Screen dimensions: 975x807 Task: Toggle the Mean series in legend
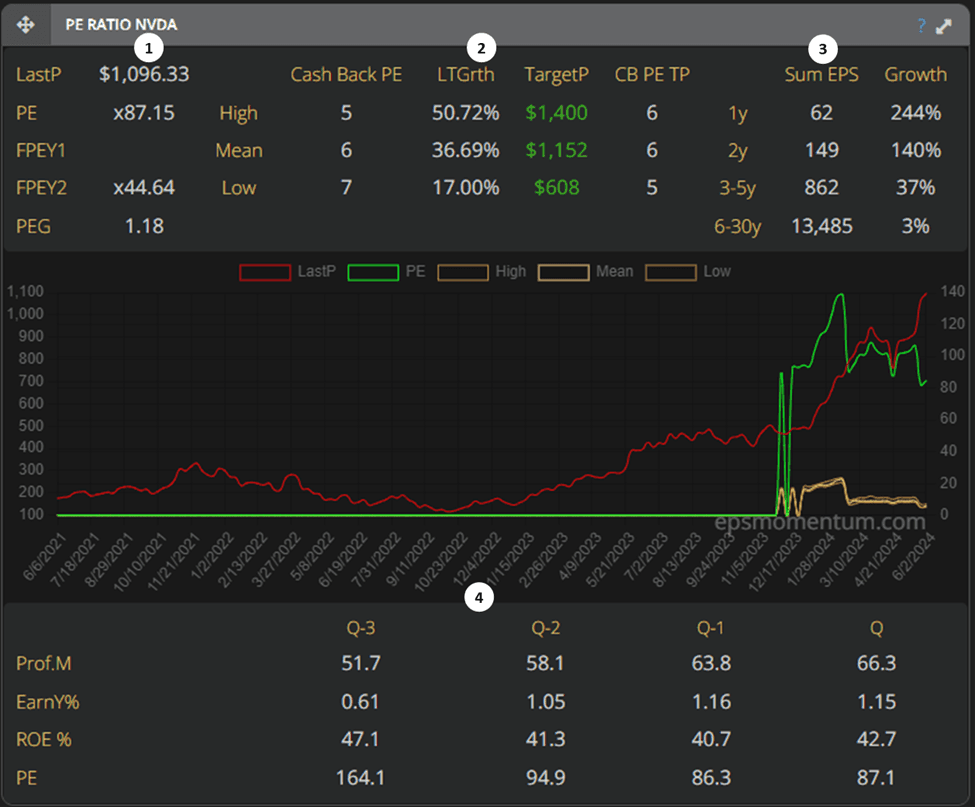click(x=586, y=272)
